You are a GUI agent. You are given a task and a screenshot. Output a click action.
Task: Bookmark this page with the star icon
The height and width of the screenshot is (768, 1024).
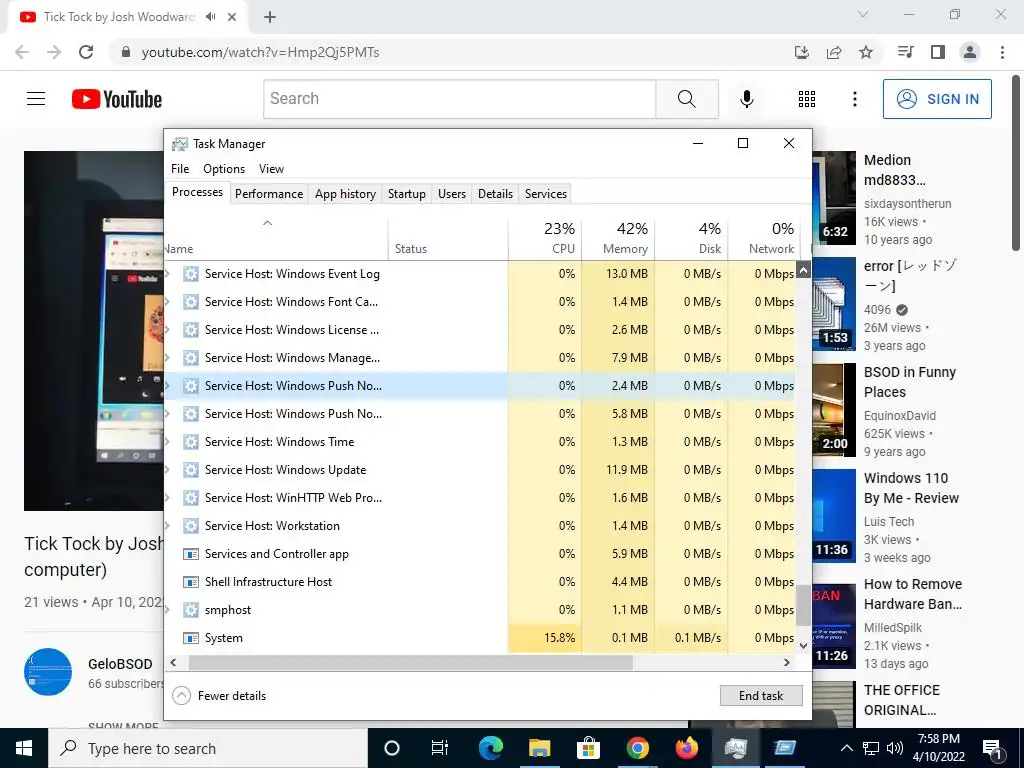click(x=866, y=52)
